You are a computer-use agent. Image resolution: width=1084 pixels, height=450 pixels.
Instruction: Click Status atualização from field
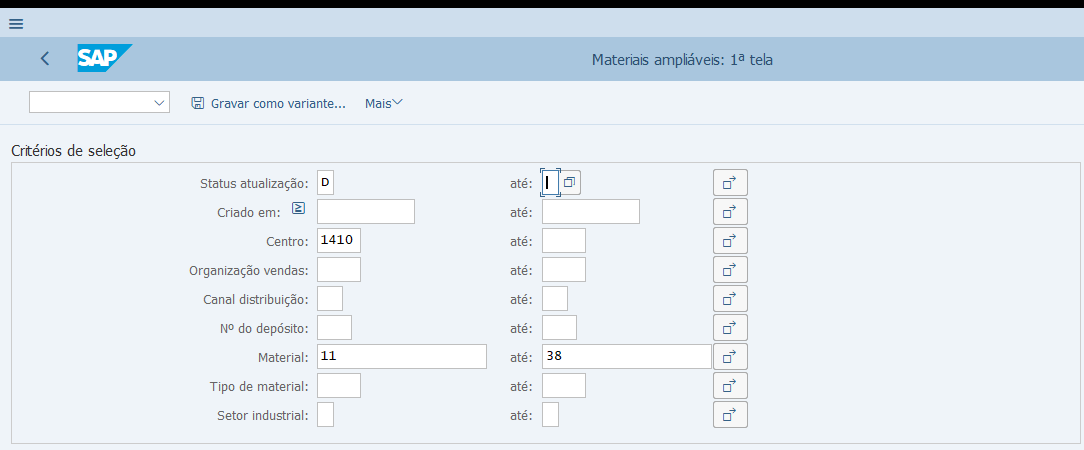pyautogui.click(x=326, y=183)
